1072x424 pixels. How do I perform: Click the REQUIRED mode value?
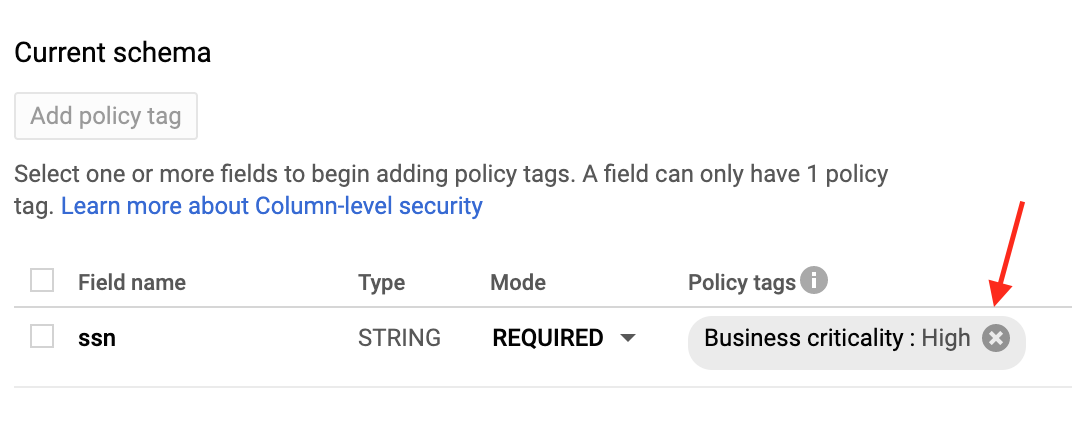coord(547,338)
